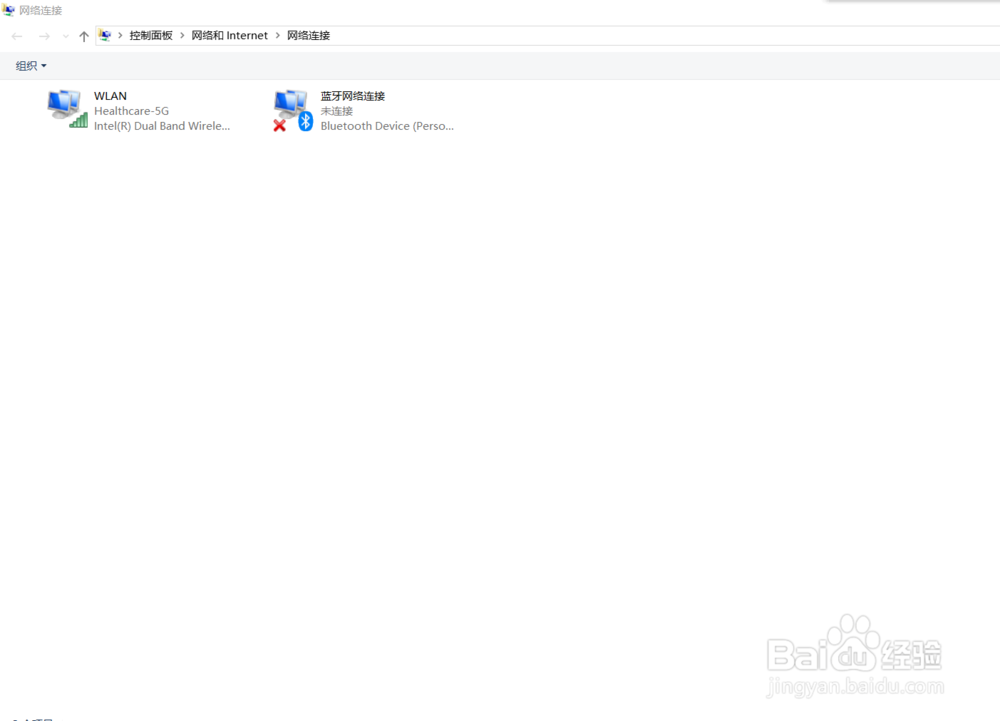This screenshot has height=721, width=1000.
Task: Go forward with the forward arrow
Action: [x=44, y=36]
